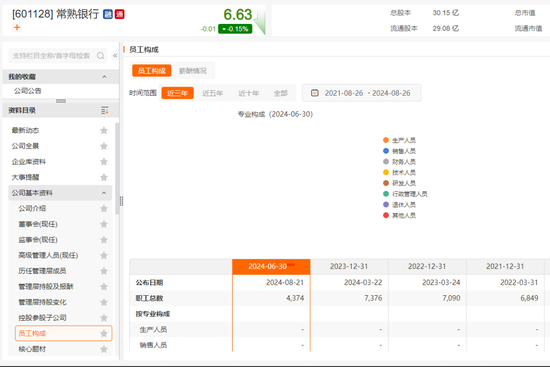
Task: Select the 2024-06-30 column header
Action: (271, 267)
